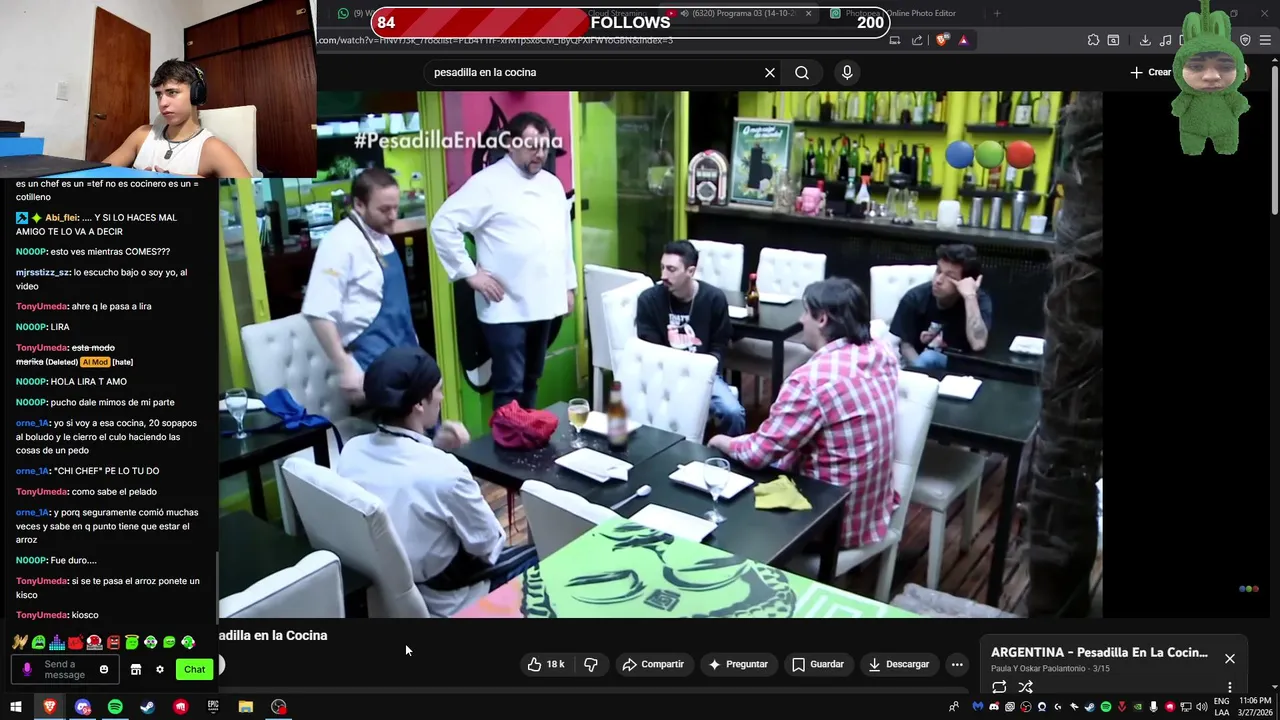Image resolution: width=1280 pixels, height=720 pixels.
Task: Open the Brave hamburger main menu
Action: click(1265, 40)
